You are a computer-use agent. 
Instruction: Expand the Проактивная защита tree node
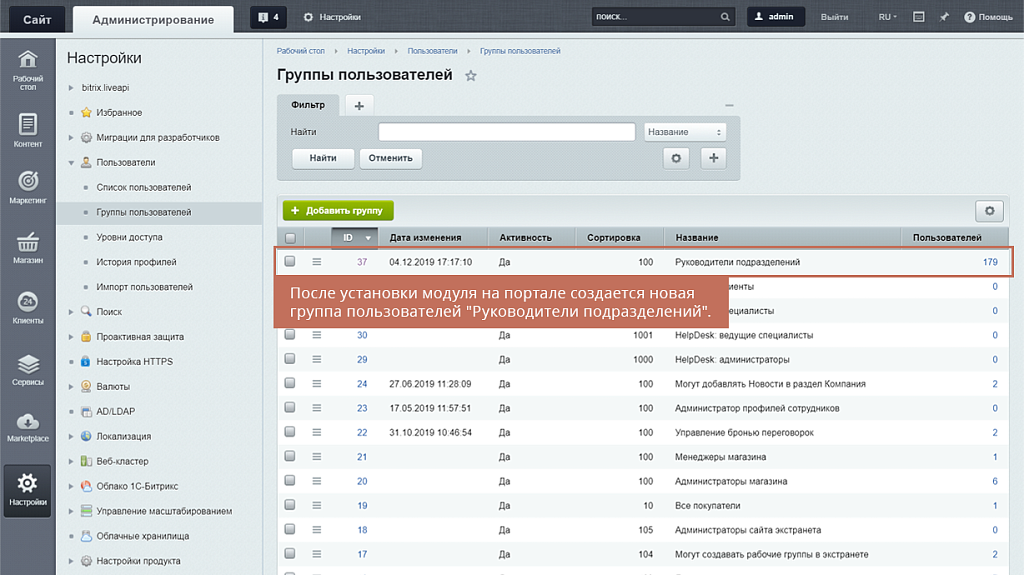pyautogui.click(x=71, y=337)
